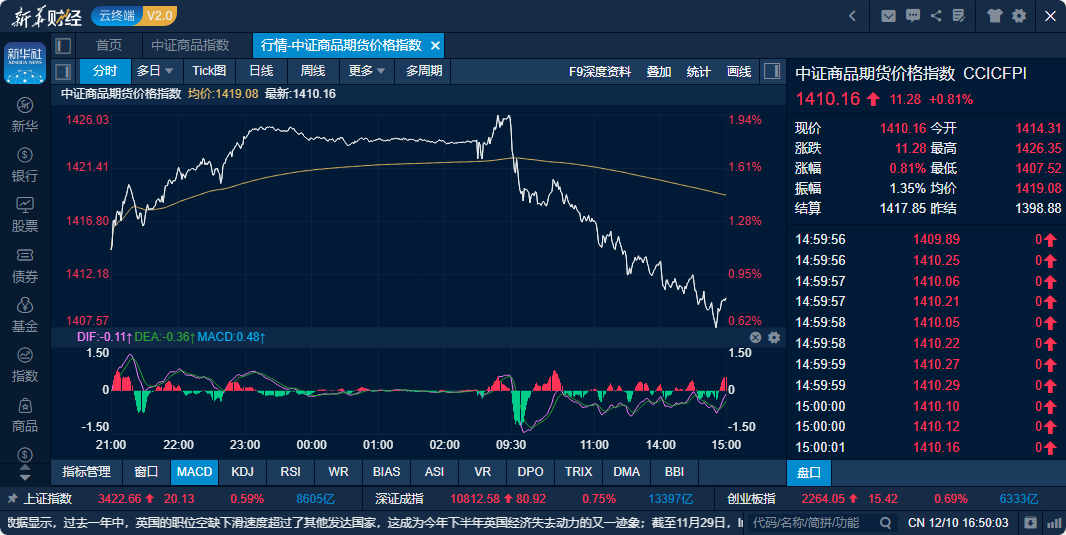Click the share icon in title bar

936,15
